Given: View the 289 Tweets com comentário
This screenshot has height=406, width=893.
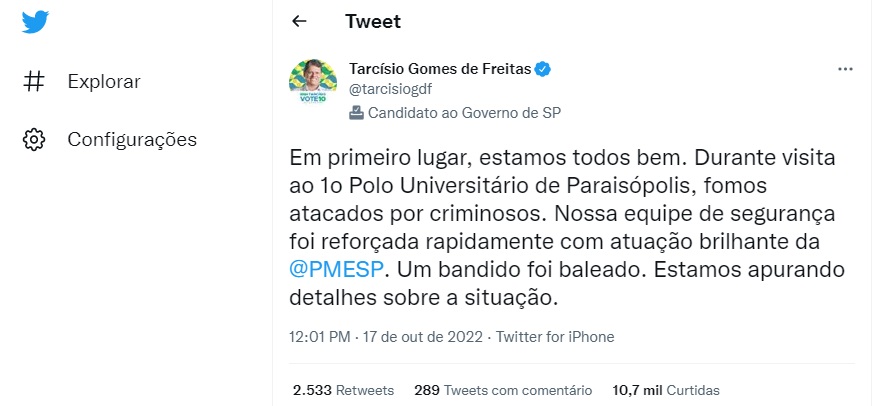Looking at the screenshot, I should click(502, 390).
